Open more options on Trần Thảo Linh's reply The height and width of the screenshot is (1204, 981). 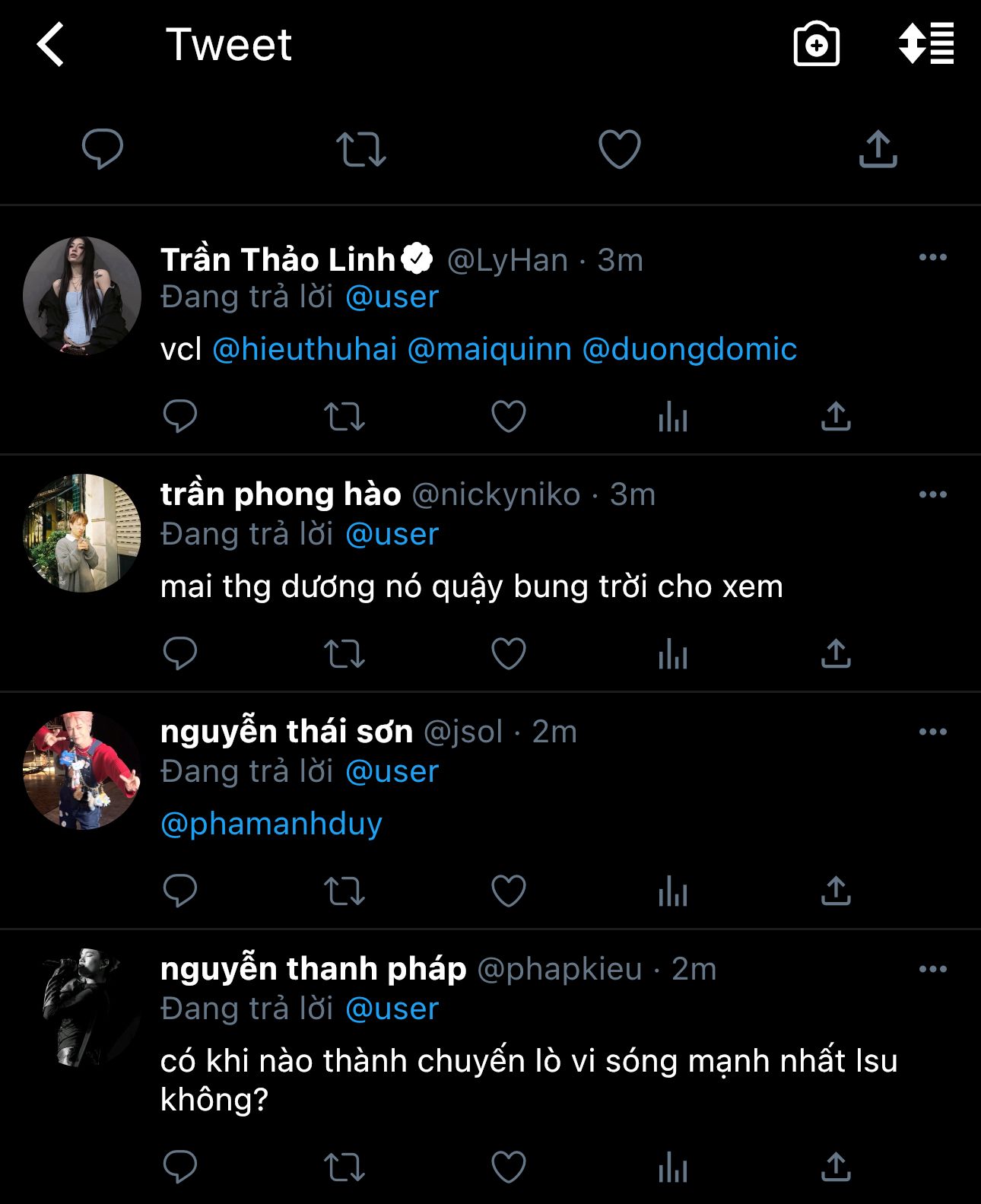932,258
